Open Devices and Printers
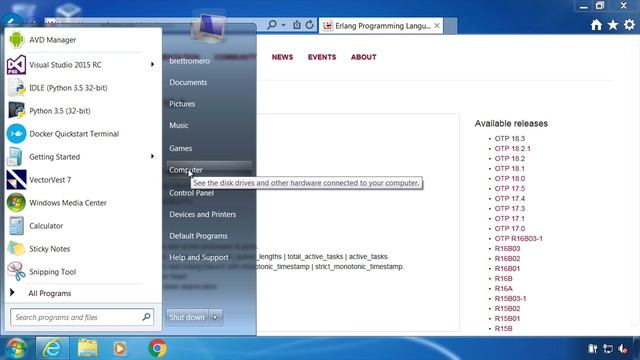The image size is (640, 360). click(202, 214)
